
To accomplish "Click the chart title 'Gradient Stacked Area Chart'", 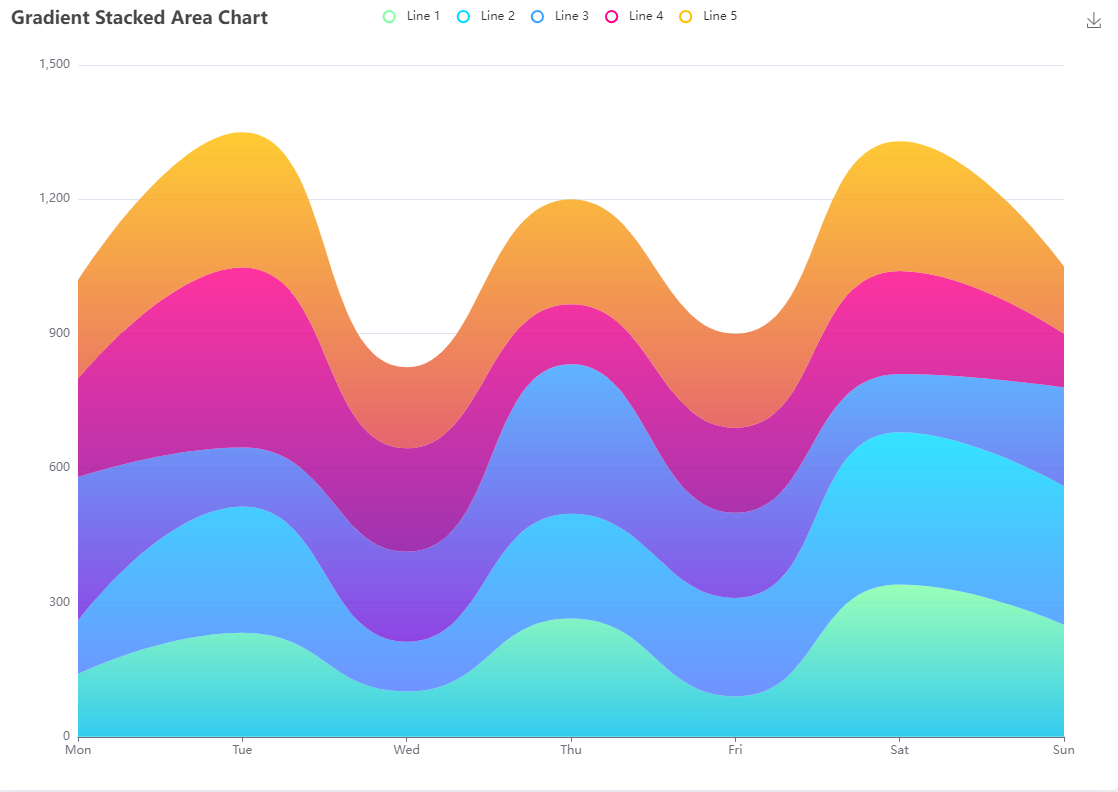I will [139, 18].
